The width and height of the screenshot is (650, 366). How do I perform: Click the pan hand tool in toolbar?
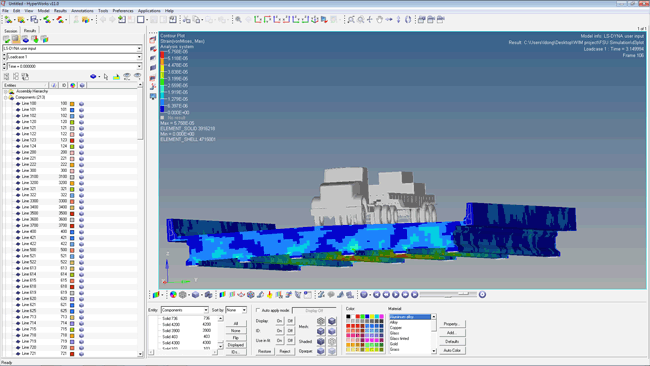[x=379, y=19]
